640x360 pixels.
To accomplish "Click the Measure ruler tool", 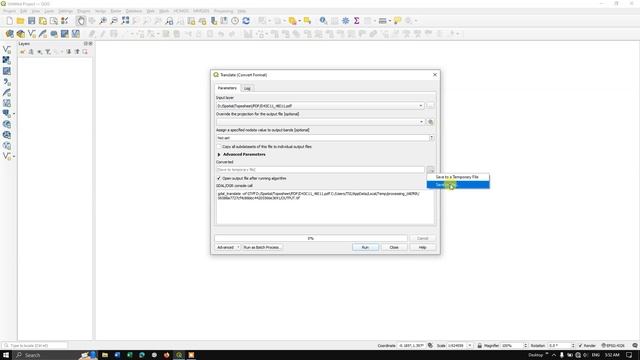I will [x=382, y=21].
